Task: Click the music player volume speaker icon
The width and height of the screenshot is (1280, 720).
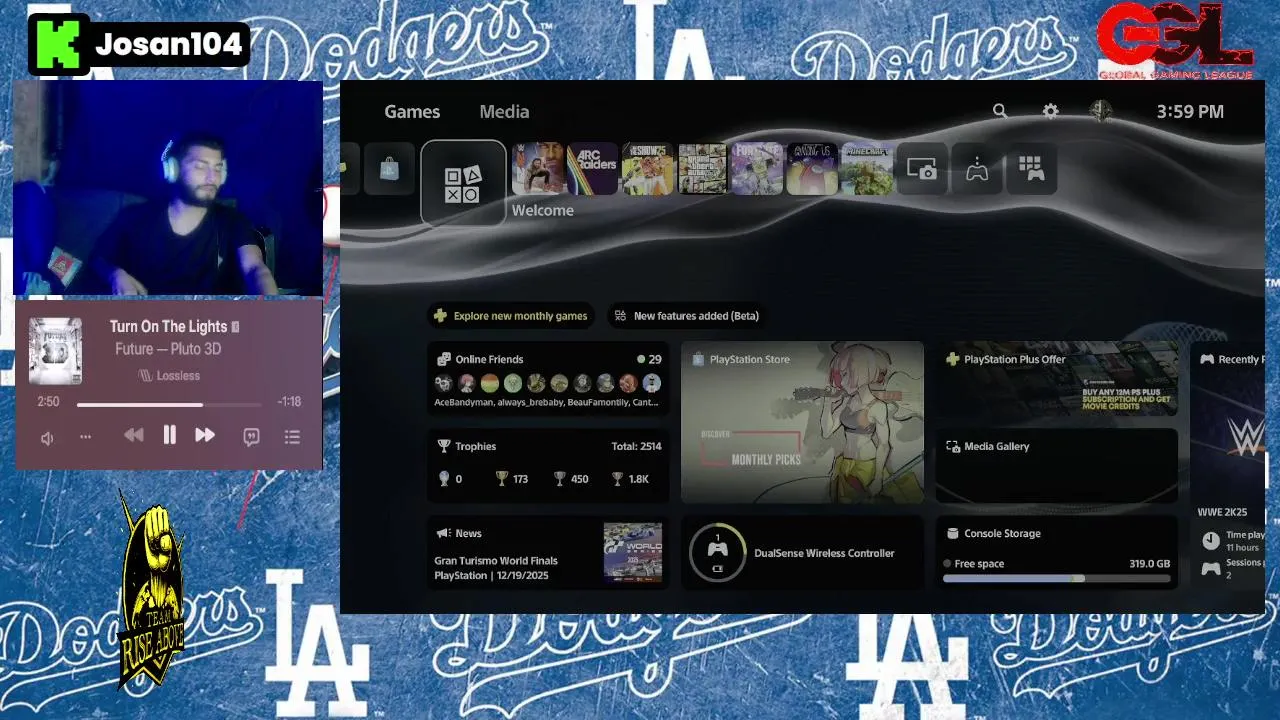Action: tap(47, 437)
